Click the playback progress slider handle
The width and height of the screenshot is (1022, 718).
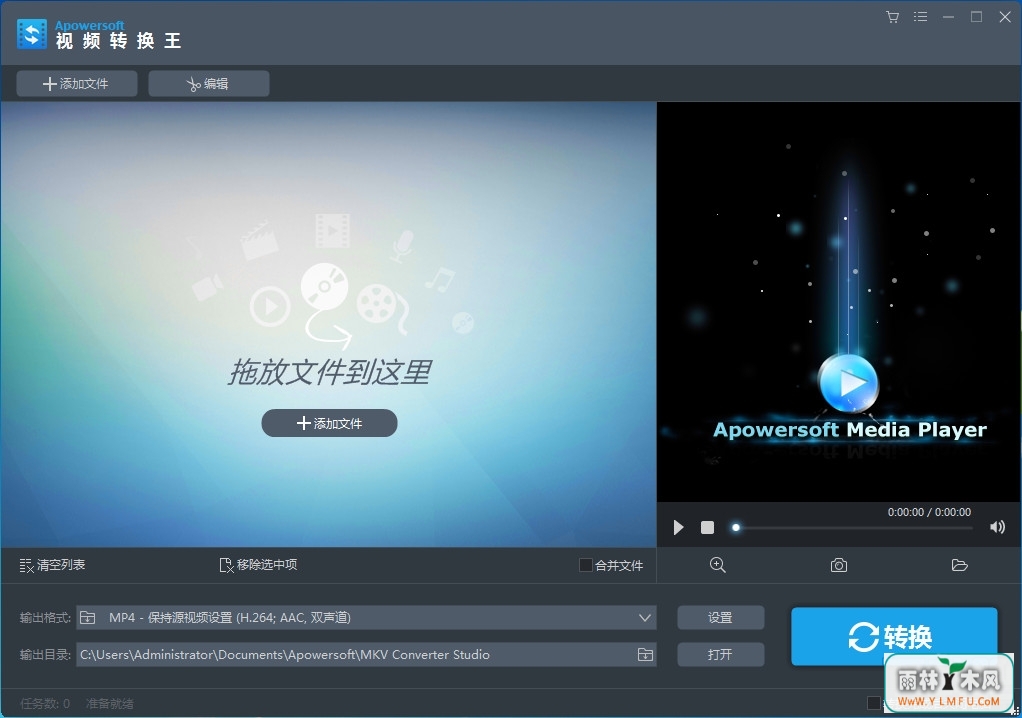click(736, 528)
